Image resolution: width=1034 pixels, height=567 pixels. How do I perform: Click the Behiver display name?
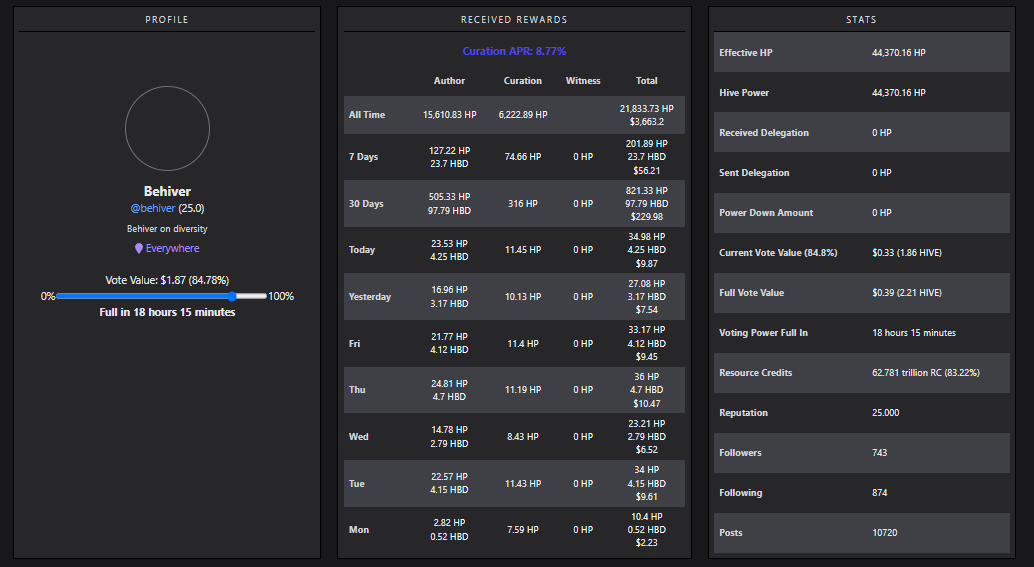coord(167,191)
